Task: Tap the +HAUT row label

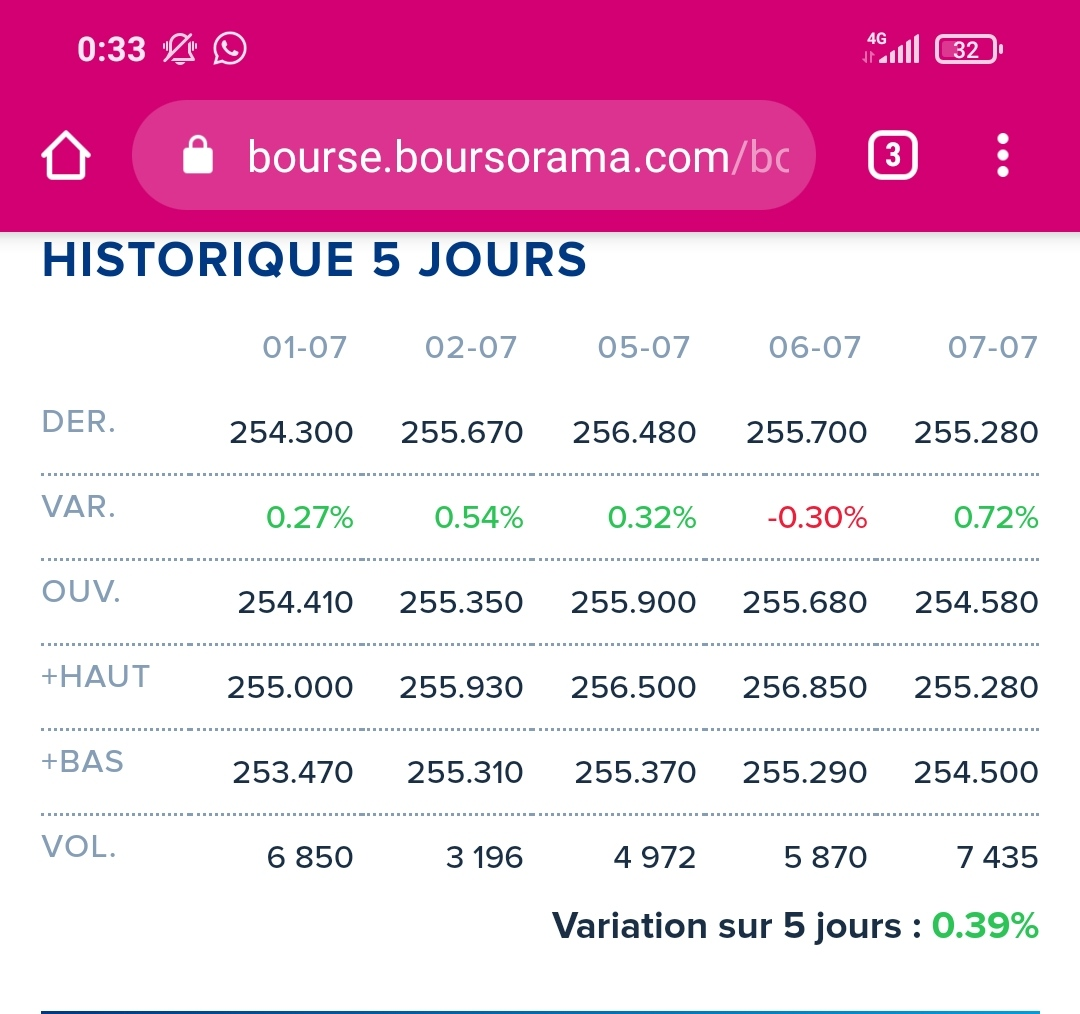Action: pos(96,677)
